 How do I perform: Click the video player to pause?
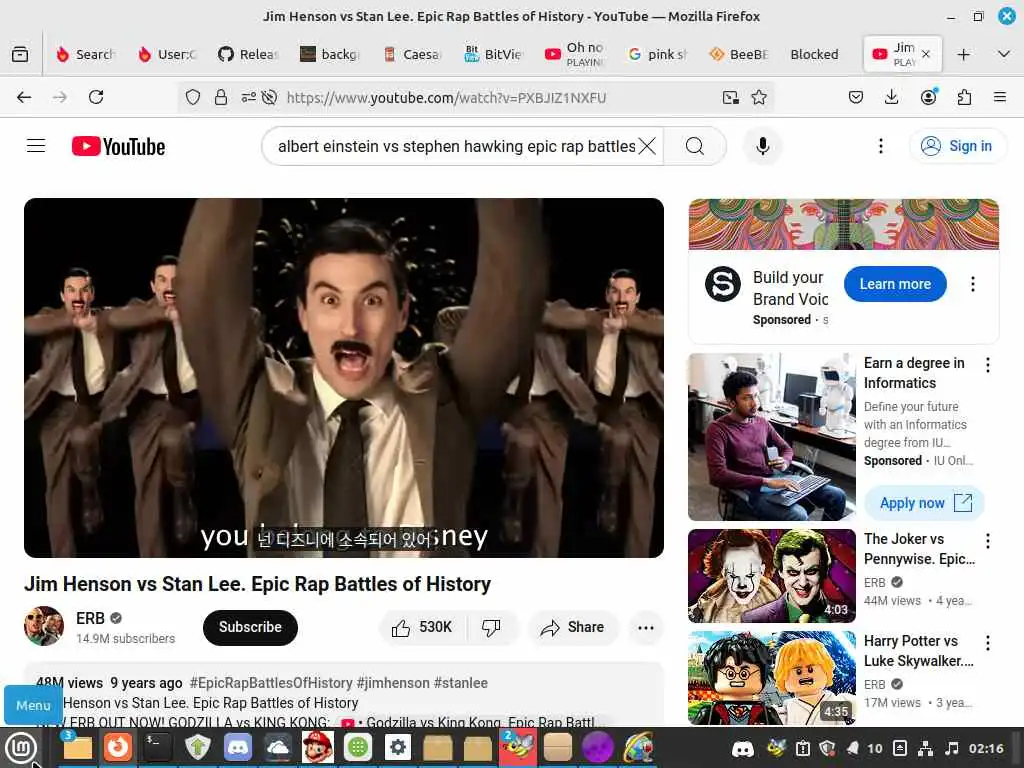pyautogui.click(x=344, y=377)
